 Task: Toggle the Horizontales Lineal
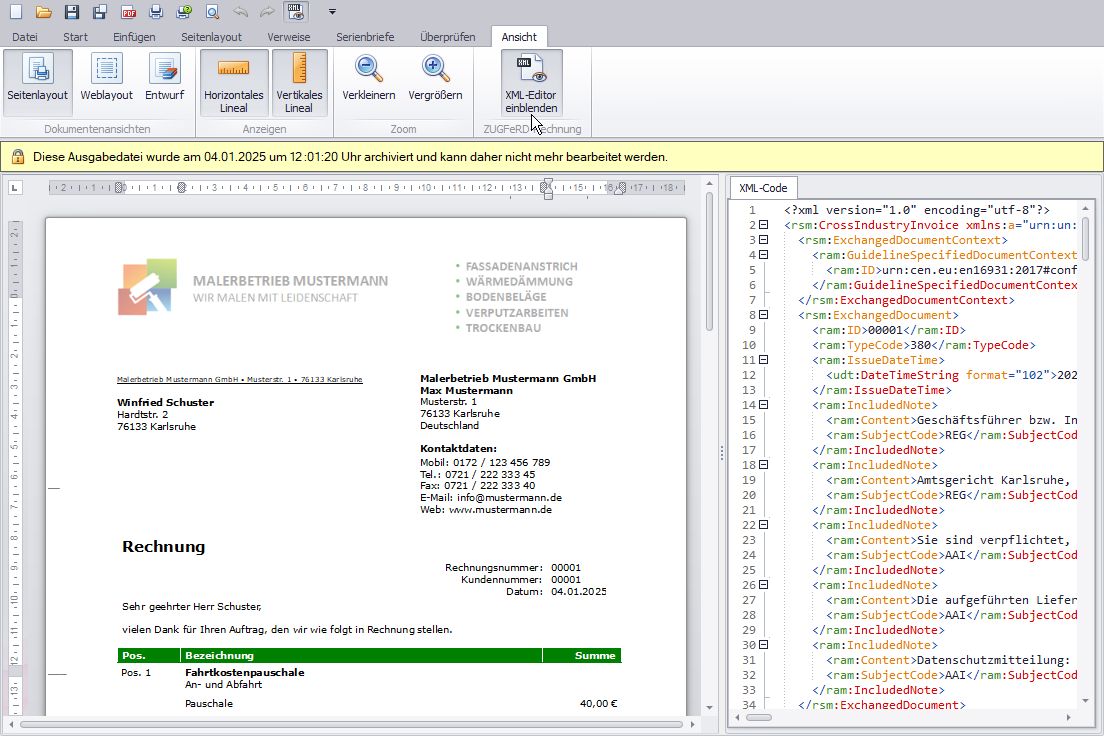[234, 82]
